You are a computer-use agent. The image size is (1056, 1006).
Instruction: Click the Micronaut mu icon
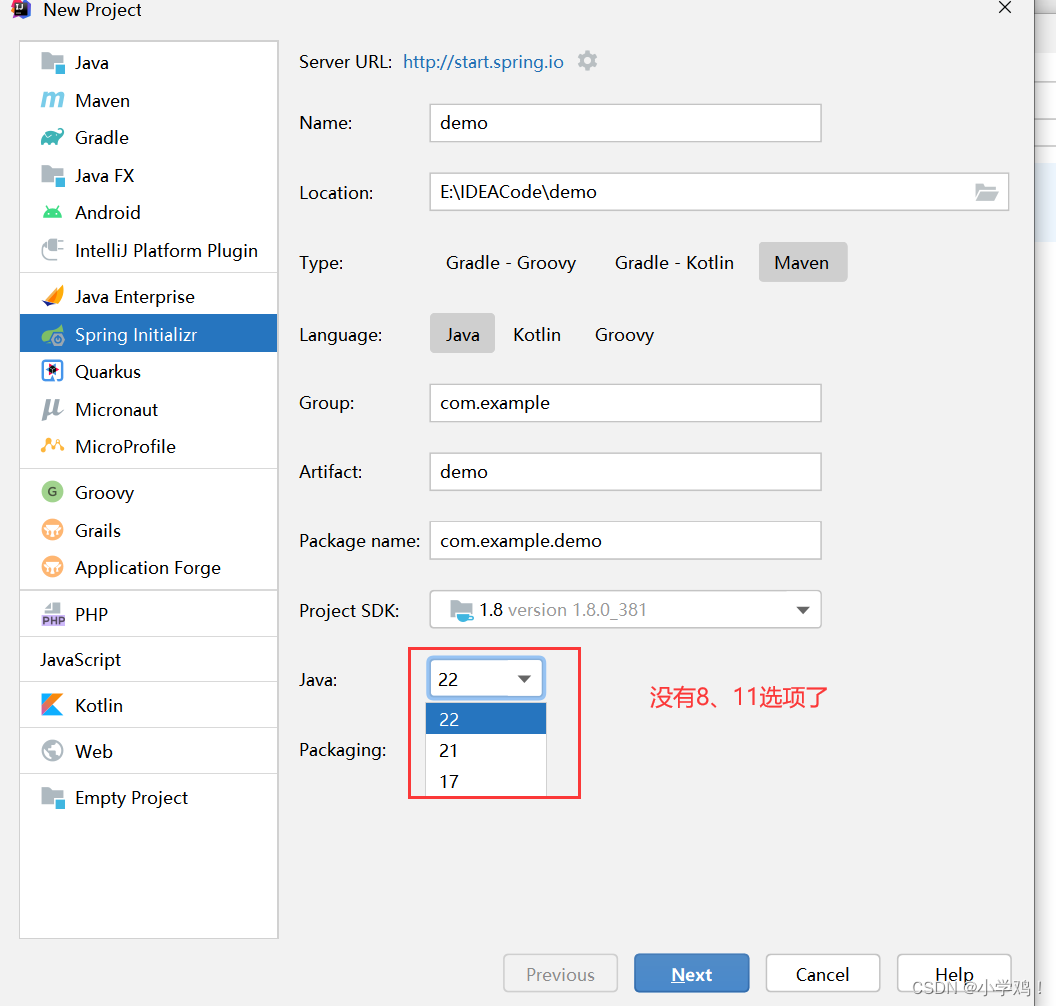tap(53, 409)
